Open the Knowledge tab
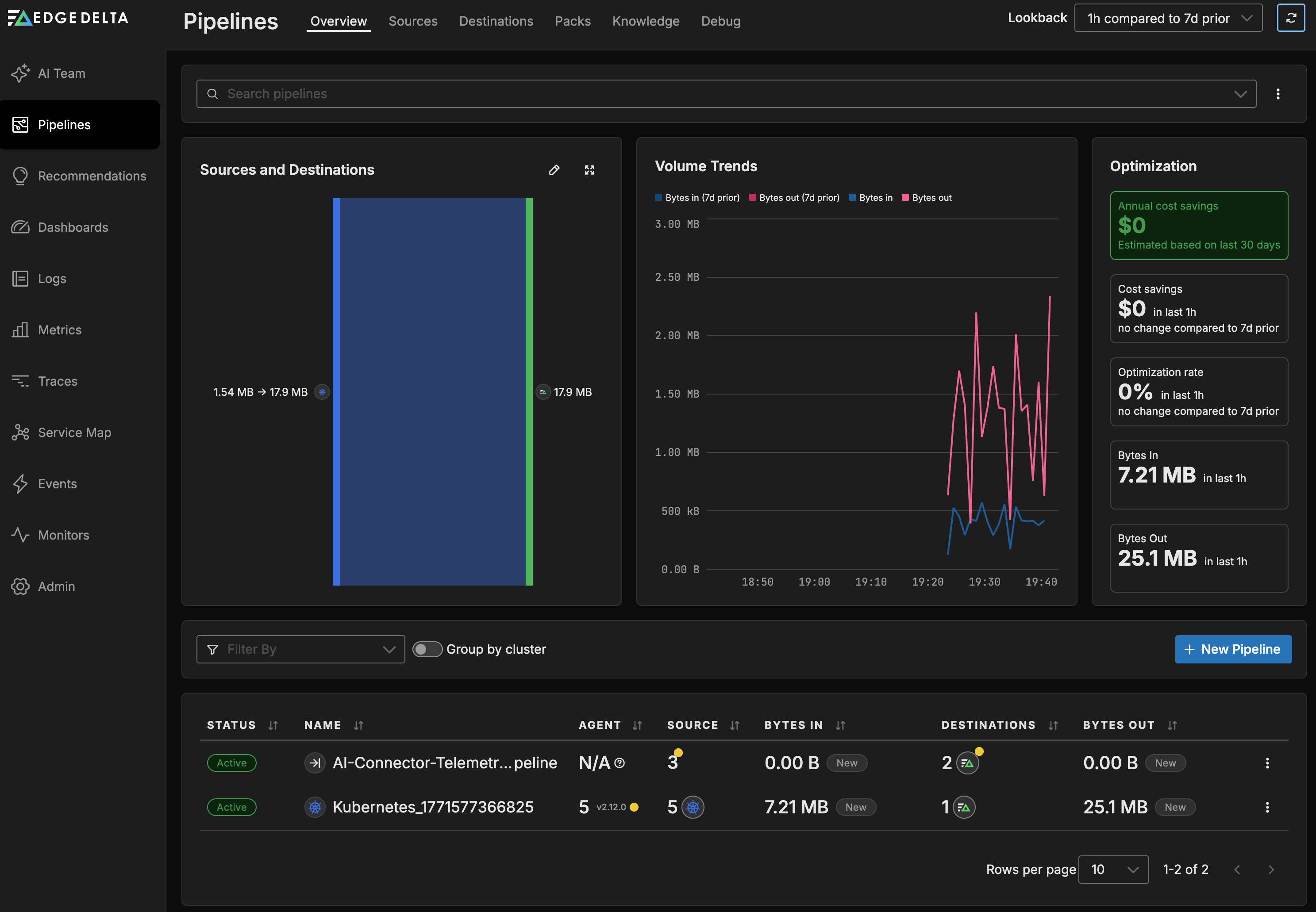 pyautogui.click(x=646, y=21)
